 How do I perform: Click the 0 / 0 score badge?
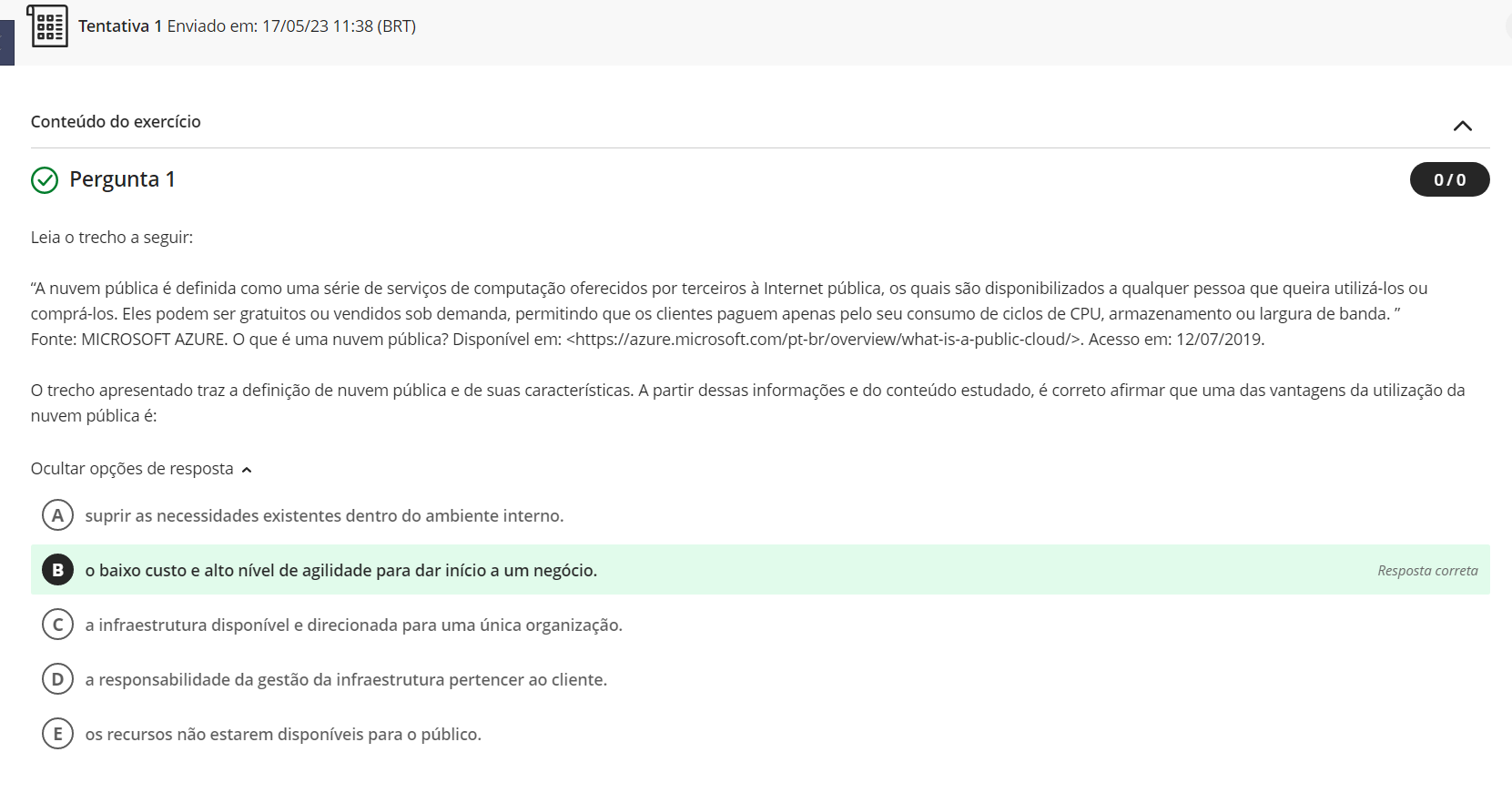click(x=1449, y=179)
